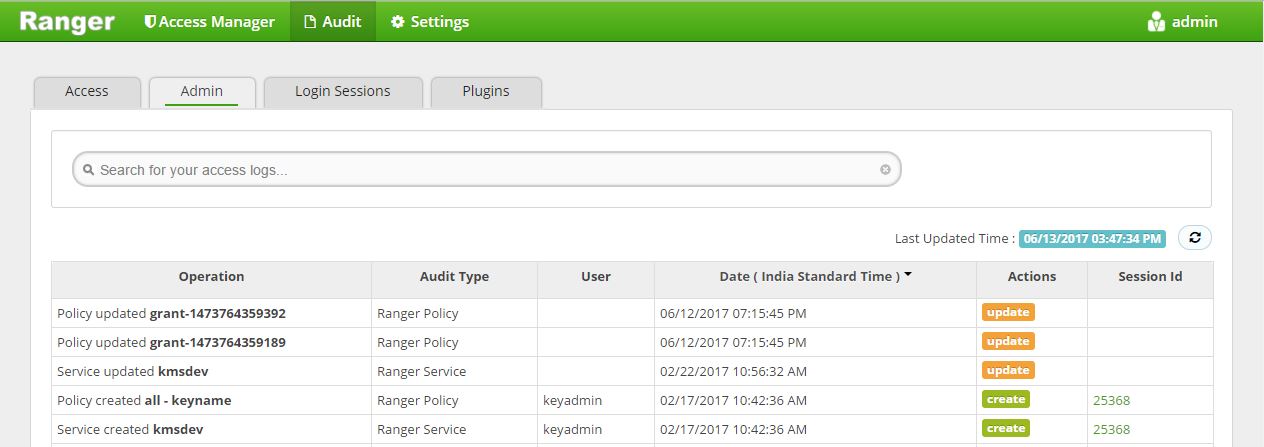
Task: Select the Admin tab
Action: click(x=201, y=91)
